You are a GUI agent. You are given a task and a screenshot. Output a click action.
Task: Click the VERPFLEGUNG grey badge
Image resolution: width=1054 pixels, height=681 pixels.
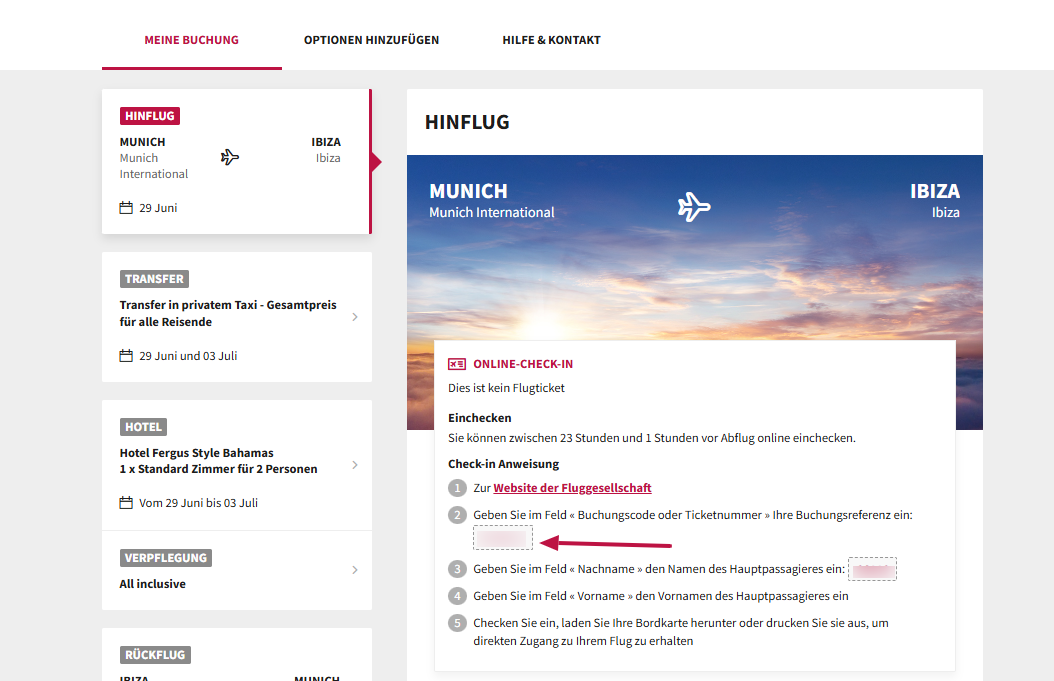pyautogui.click(x=166, y=558)
